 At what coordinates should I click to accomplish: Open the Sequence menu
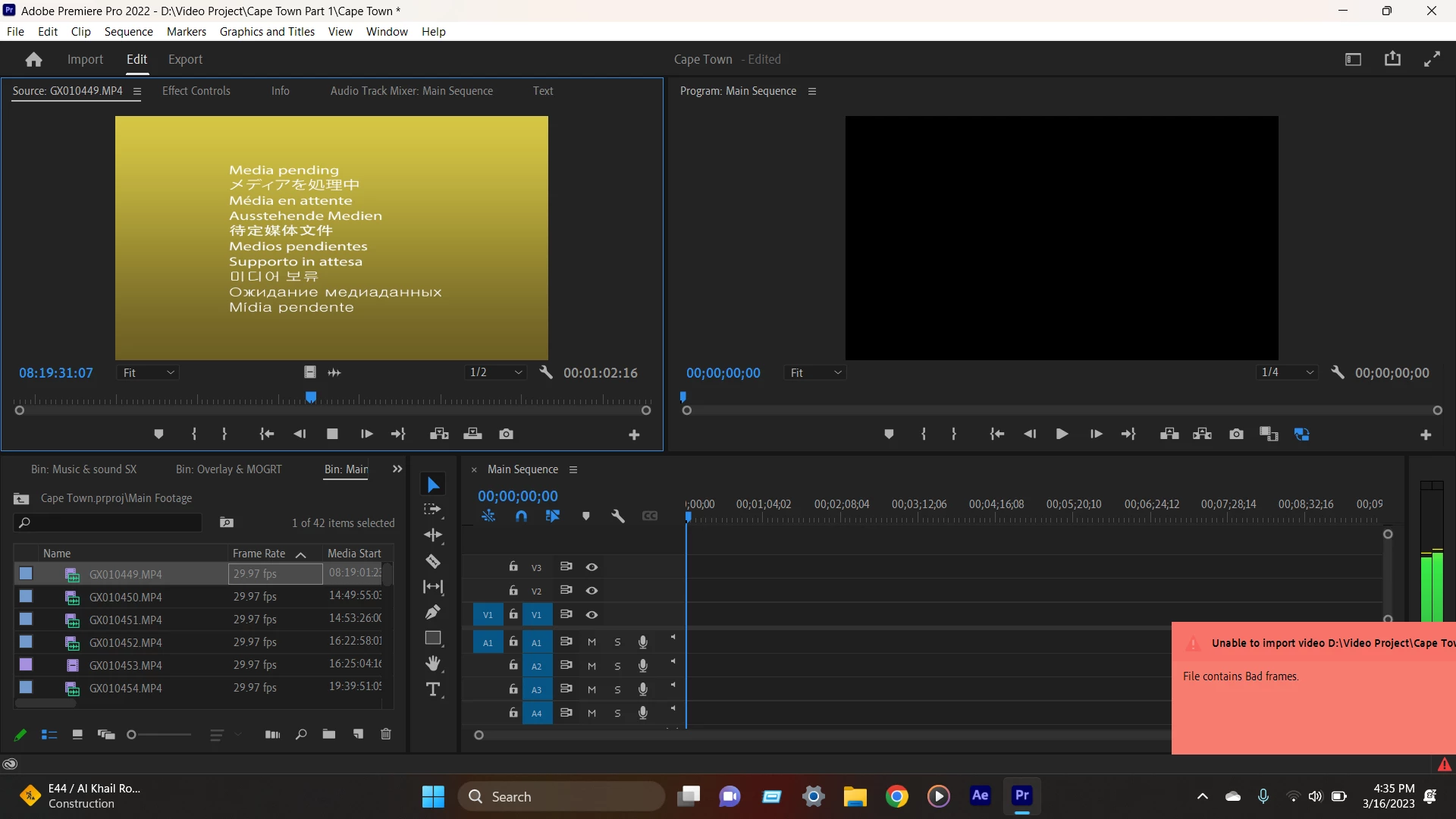(128, 31)
